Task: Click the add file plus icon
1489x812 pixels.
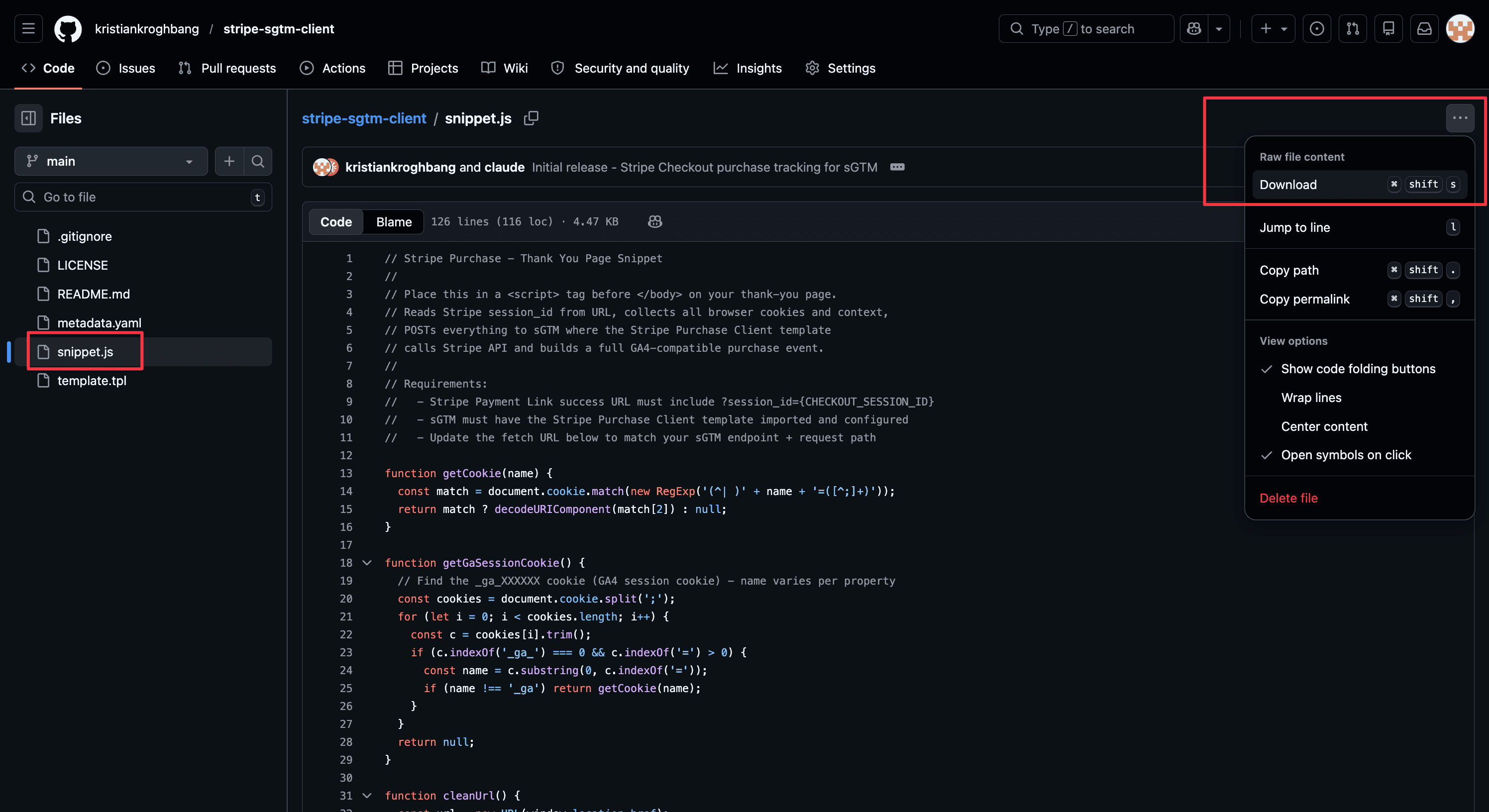Action: 229,161
